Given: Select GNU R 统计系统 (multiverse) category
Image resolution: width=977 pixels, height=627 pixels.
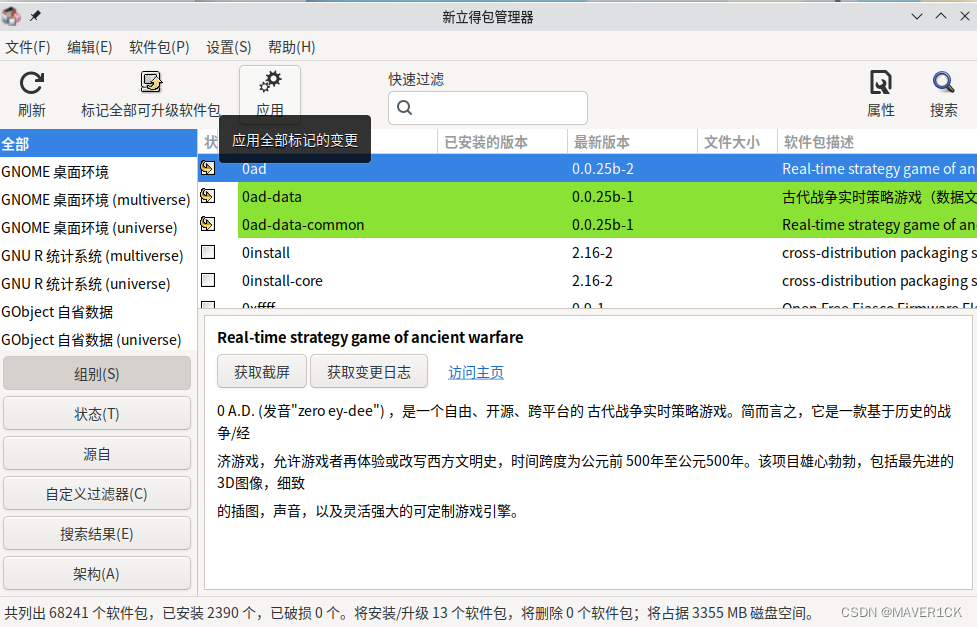Looking at the screenshot, I should pos(98,256).
